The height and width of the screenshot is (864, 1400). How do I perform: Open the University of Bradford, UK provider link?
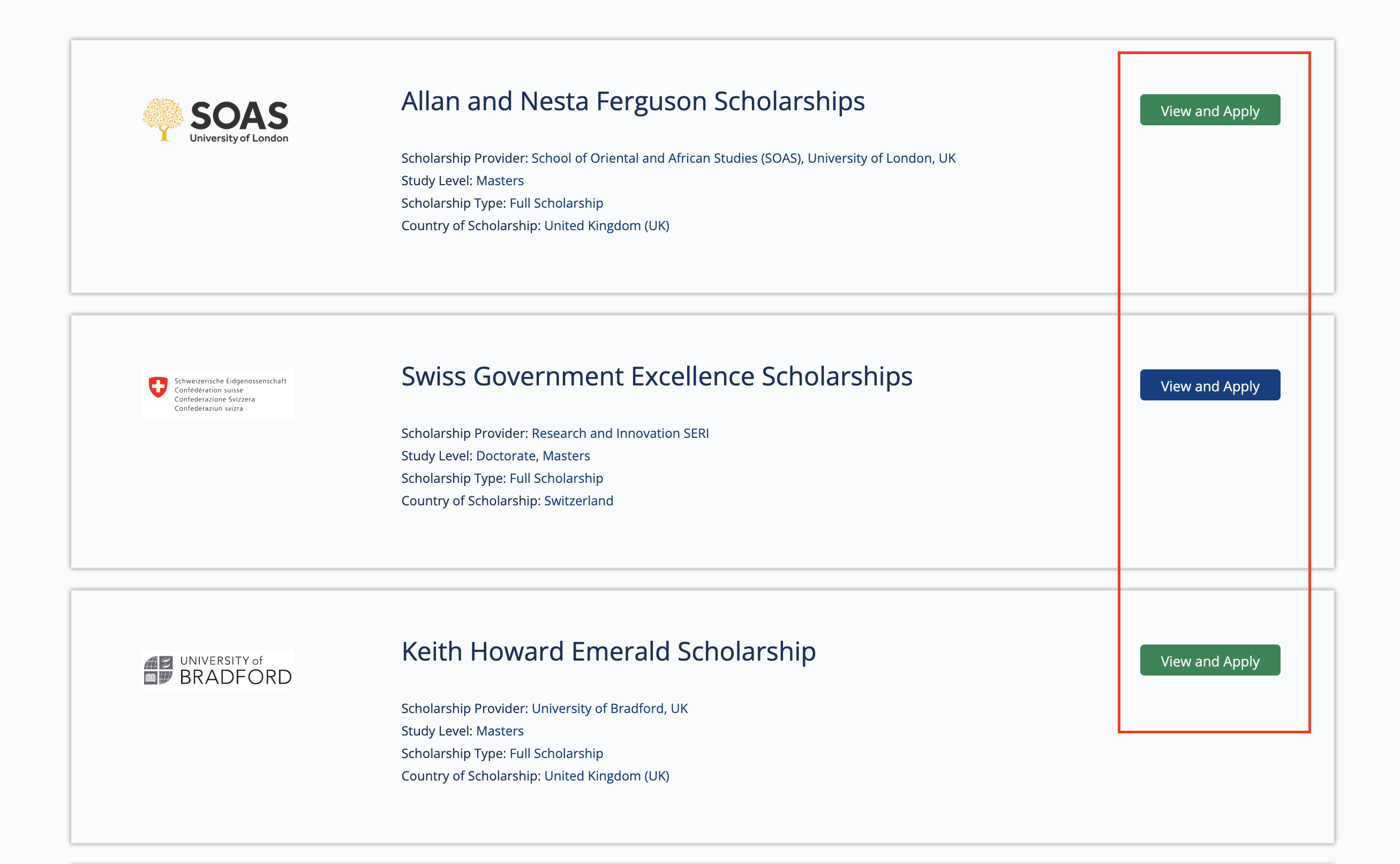pyautogui.click(x=609, y=709)
